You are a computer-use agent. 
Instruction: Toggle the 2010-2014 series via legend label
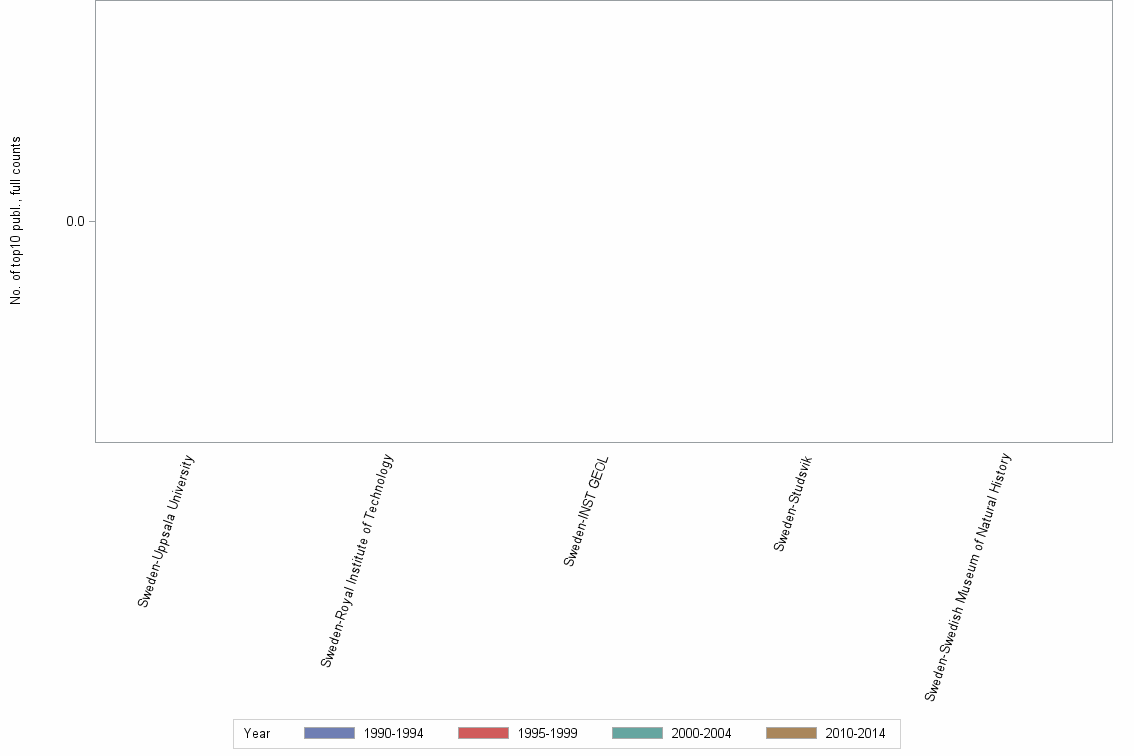(x=857, y=733)
